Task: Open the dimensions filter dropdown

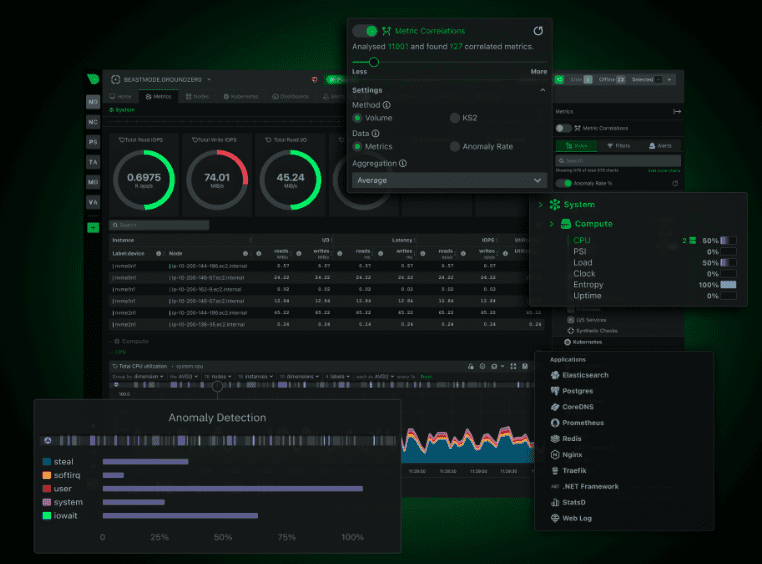Action: pos(298,376)
